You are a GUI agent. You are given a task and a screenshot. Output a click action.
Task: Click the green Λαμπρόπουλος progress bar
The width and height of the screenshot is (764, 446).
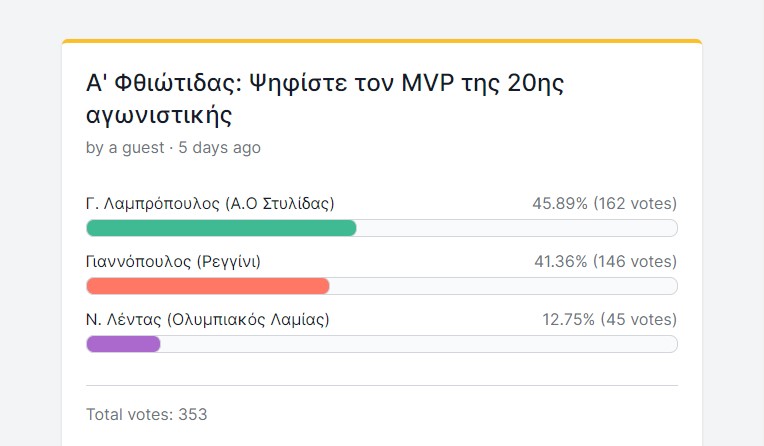(221, 228)
